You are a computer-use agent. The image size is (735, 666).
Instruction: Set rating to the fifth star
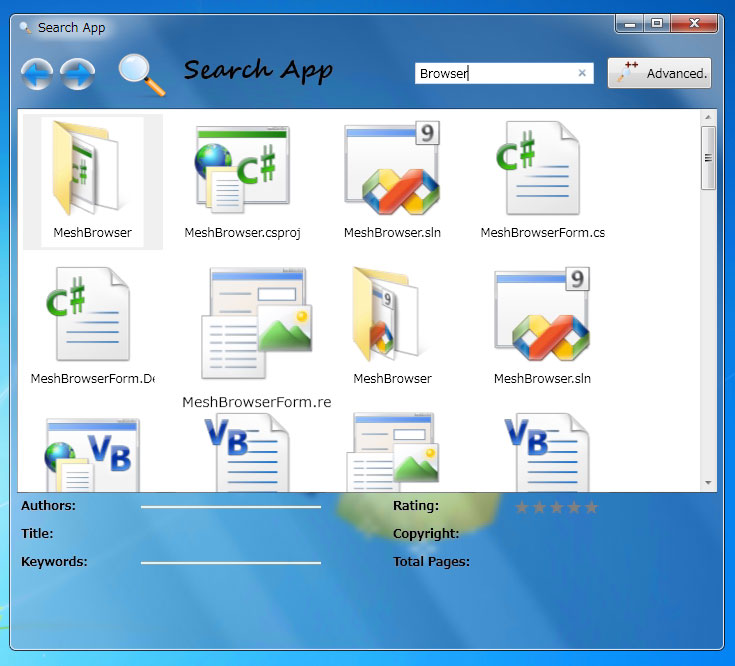[x=592, y=507]
